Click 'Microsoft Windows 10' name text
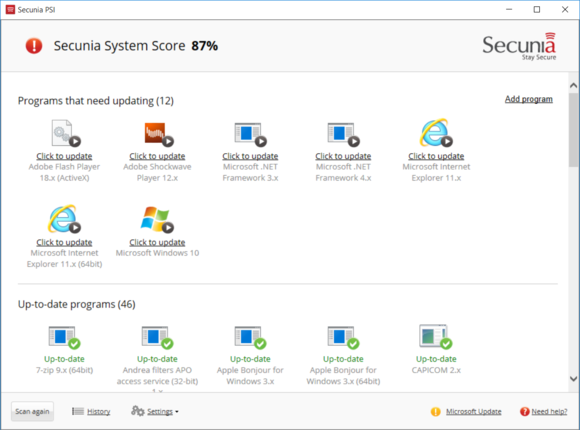The height and width of the screenshot is (430, 580). (157, 253)
